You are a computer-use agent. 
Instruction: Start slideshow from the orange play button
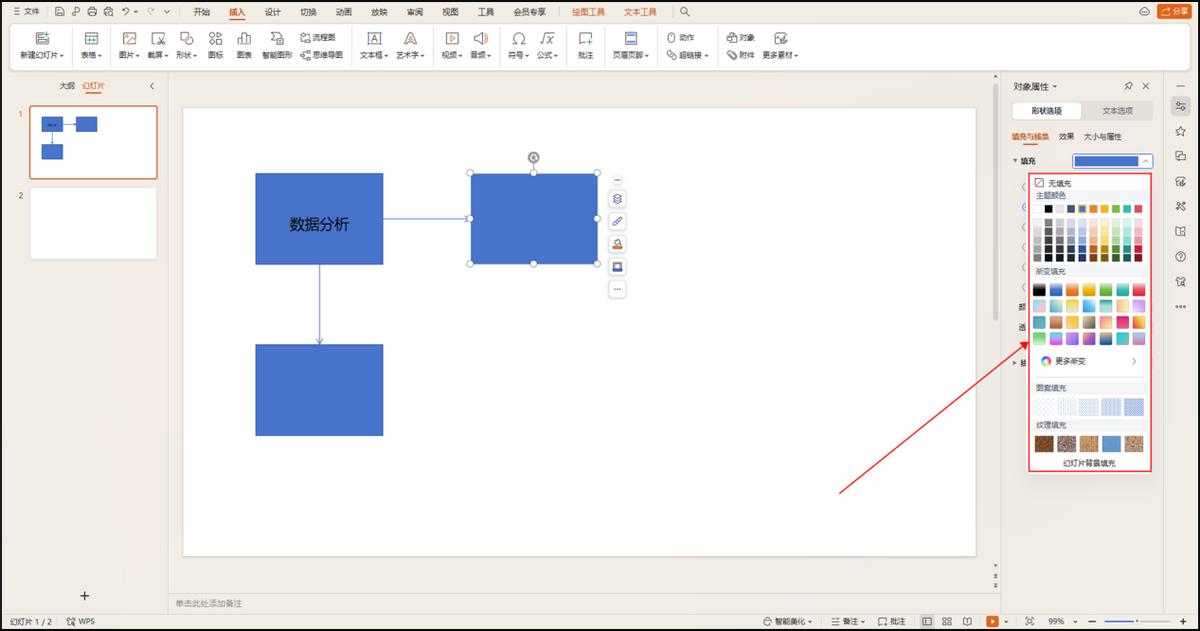click(993, 621)
